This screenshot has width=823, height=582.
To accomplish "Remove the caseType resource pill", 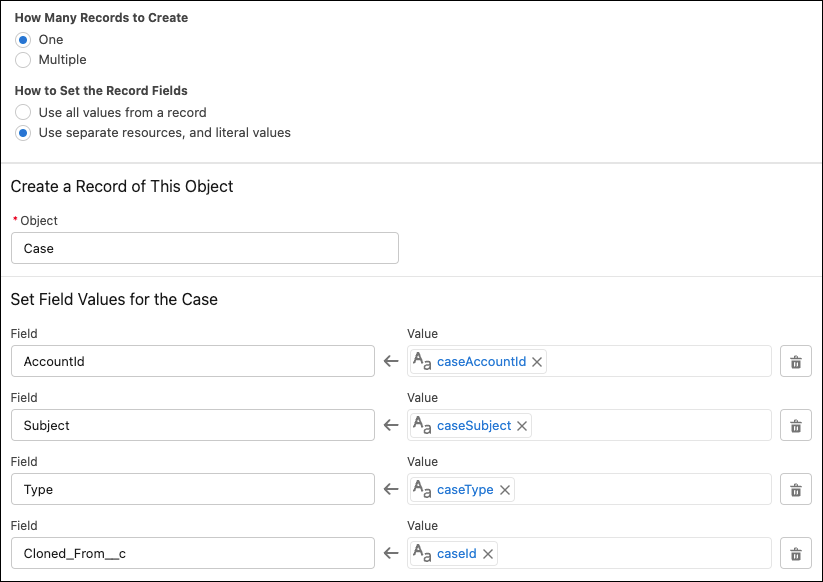I will coord(505,490).
